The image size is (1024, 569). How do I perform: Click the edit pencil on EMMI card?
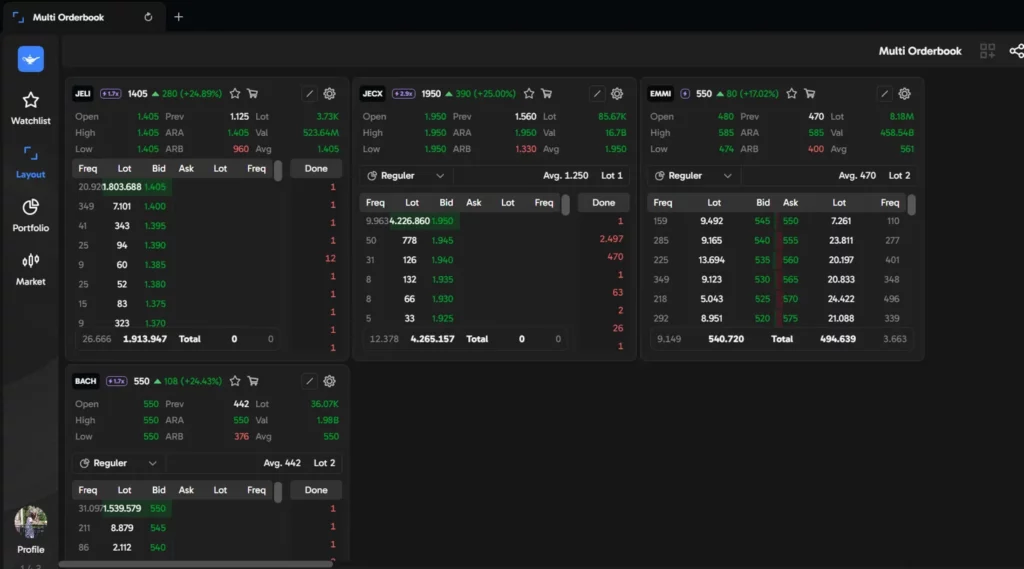click(884, 93)
